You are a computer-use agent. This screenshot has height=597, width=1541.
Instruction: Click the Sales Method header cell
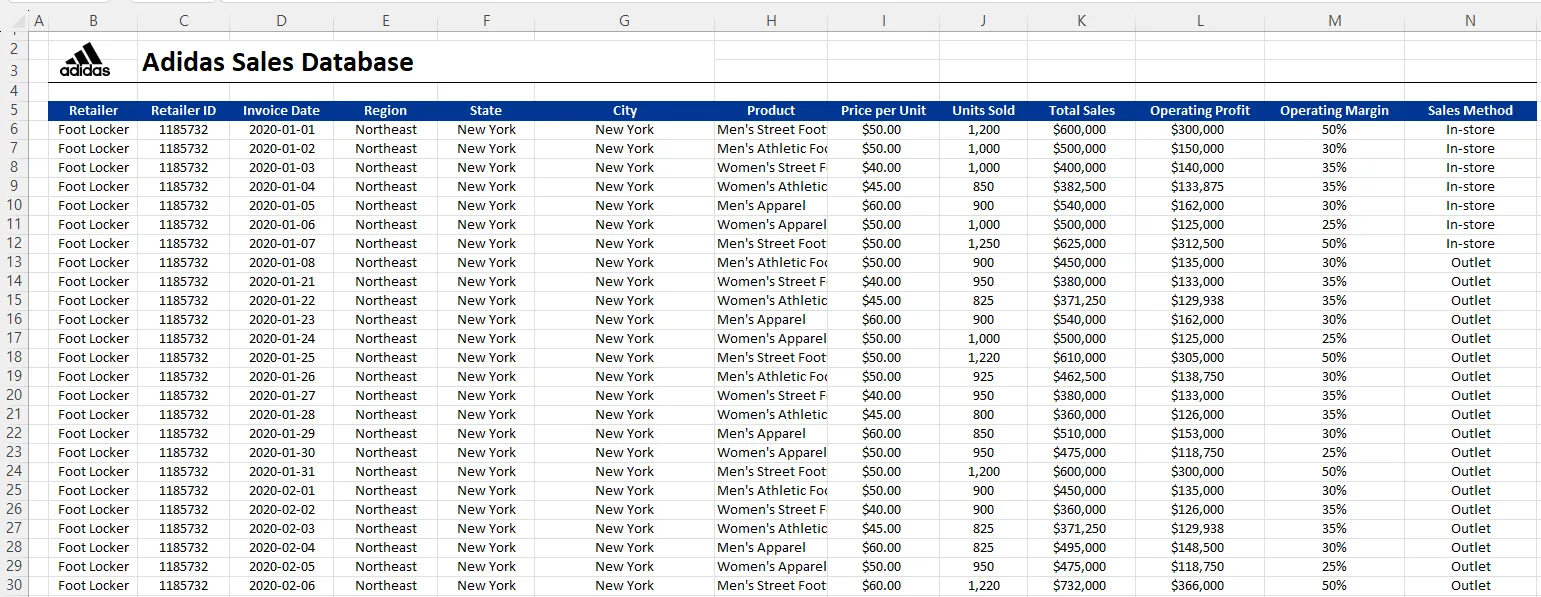click(1470, 111)
